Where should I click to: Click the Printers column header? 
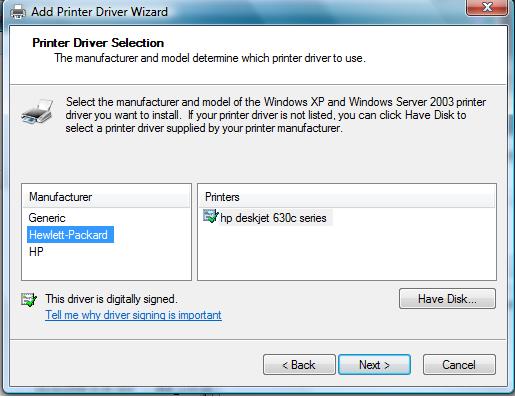click(347, 197)
